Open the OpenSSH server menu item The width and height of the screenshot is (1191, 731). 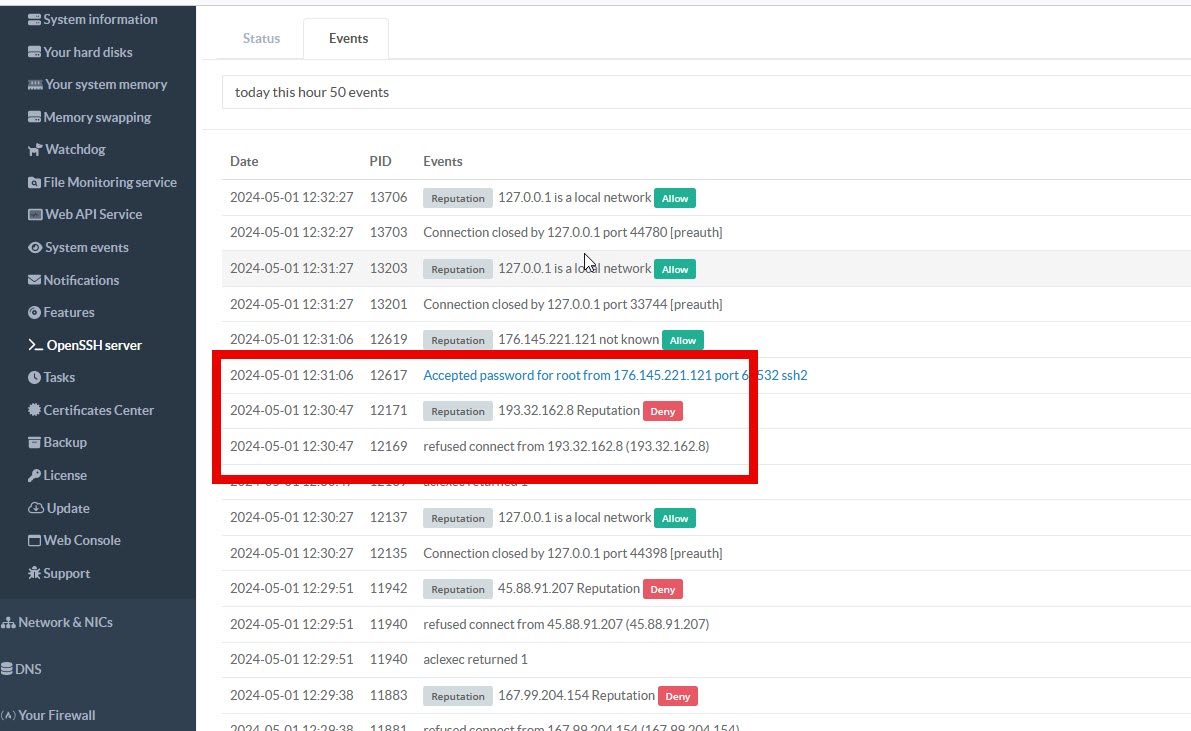94,346
